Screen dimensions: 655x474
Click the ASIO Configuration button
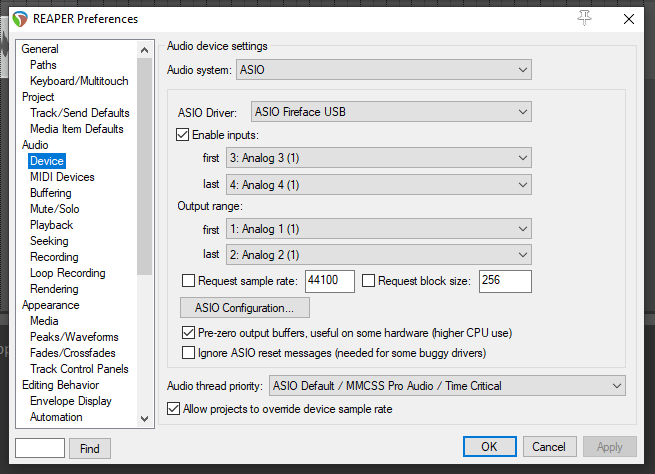[245, 308]
